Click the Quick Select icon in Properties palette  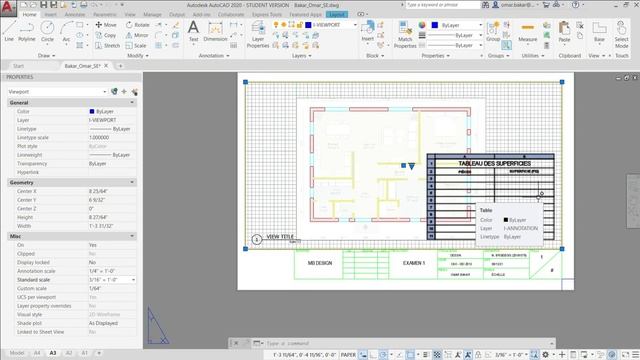(x=134, y=92)
